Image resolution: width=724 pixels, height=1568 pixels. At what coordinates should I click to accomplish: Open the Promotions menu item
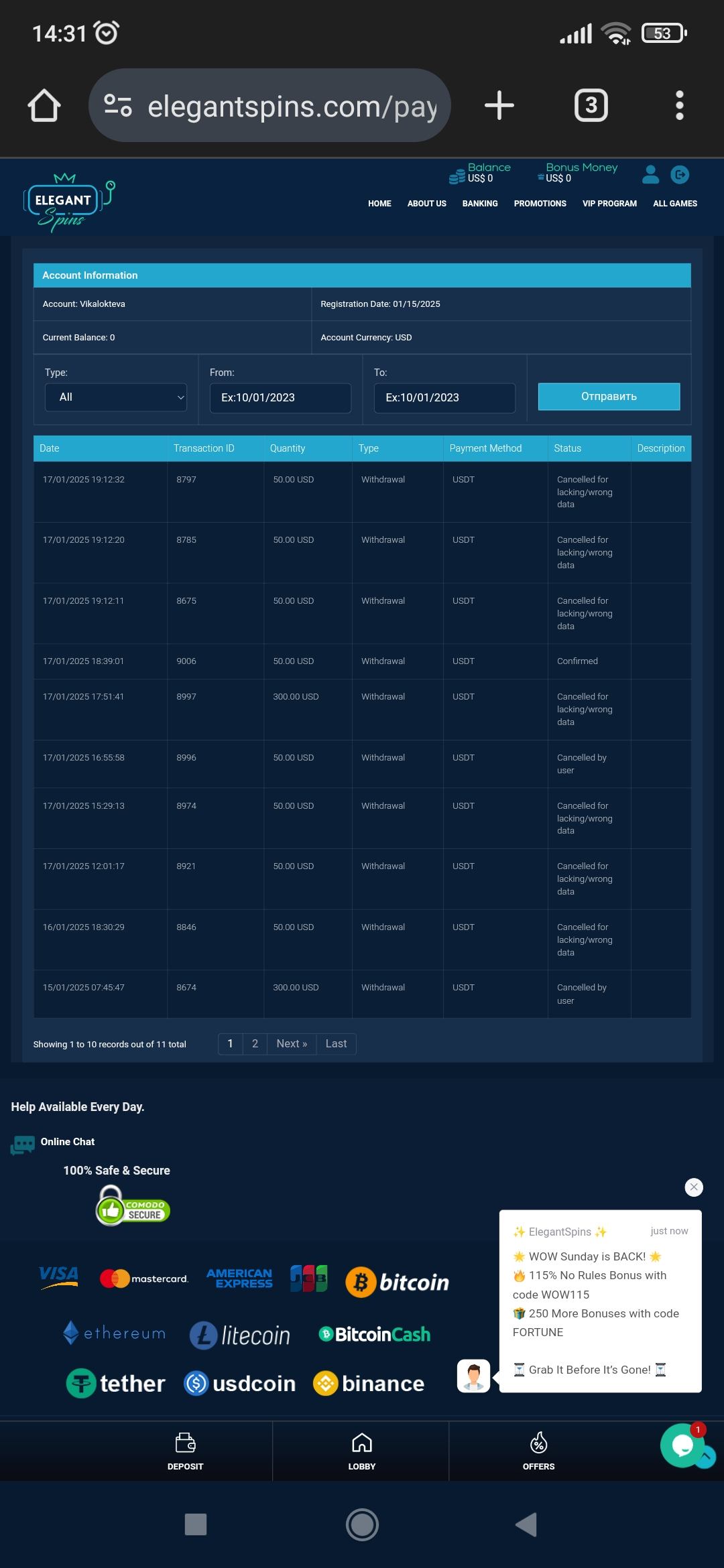540,204
